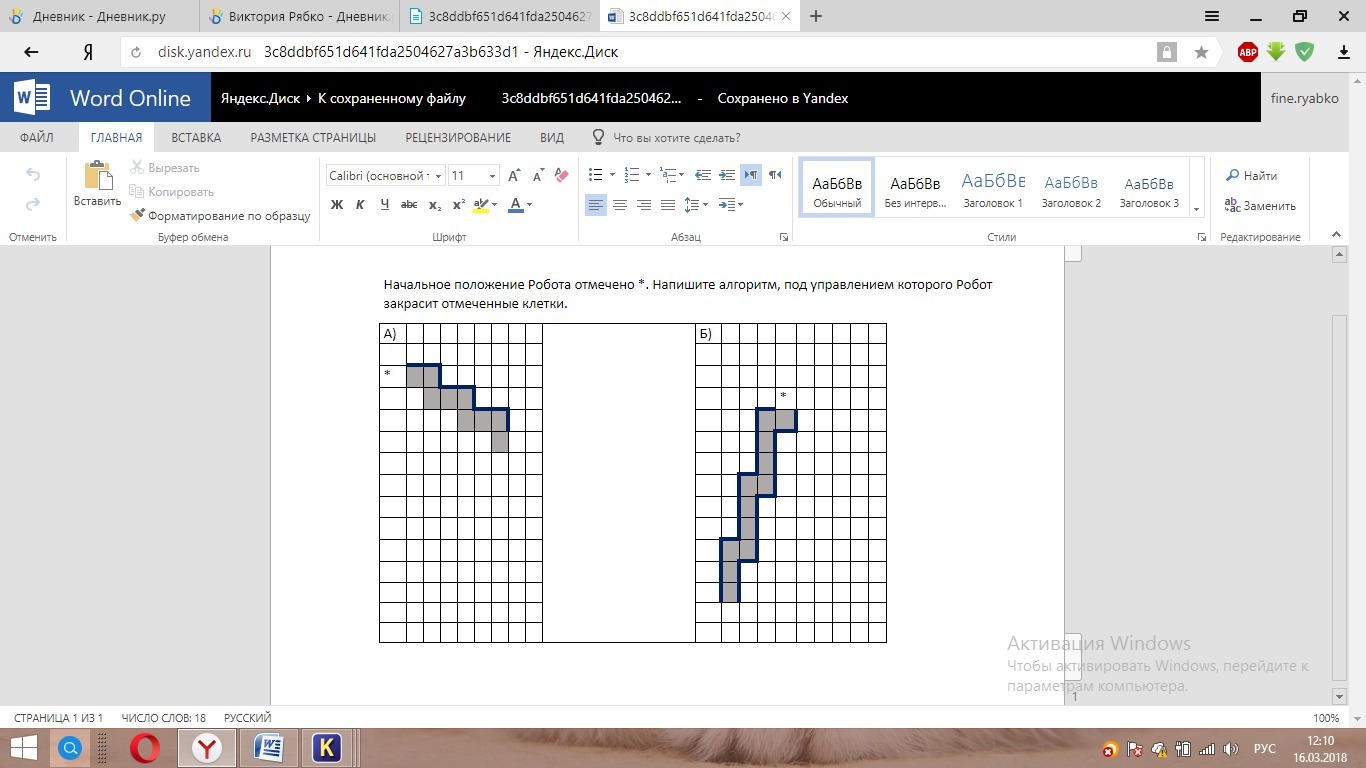Toggle underline formatting (Ч)

(385, 205)
